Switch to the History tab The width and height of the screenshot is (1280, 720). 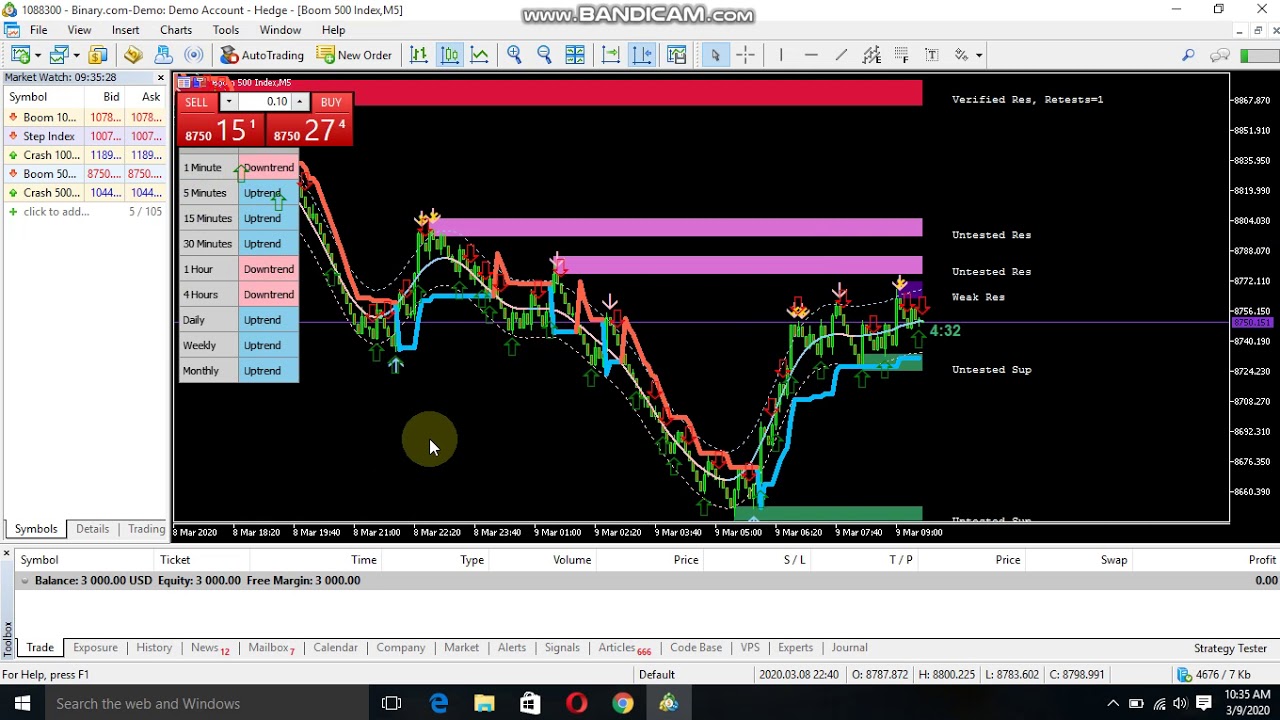(x=154, y=647)
